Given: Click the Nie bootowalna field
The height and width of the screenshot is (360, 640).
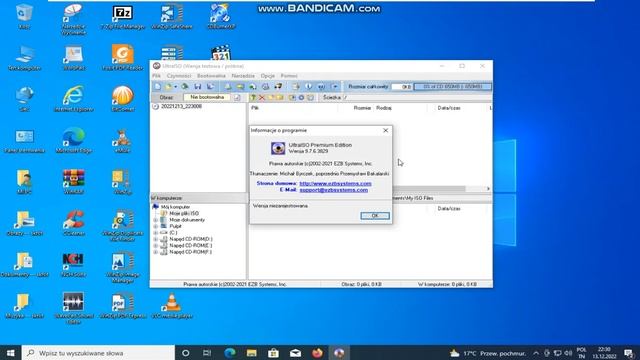Looking at the screenshot, I should 207,97.
